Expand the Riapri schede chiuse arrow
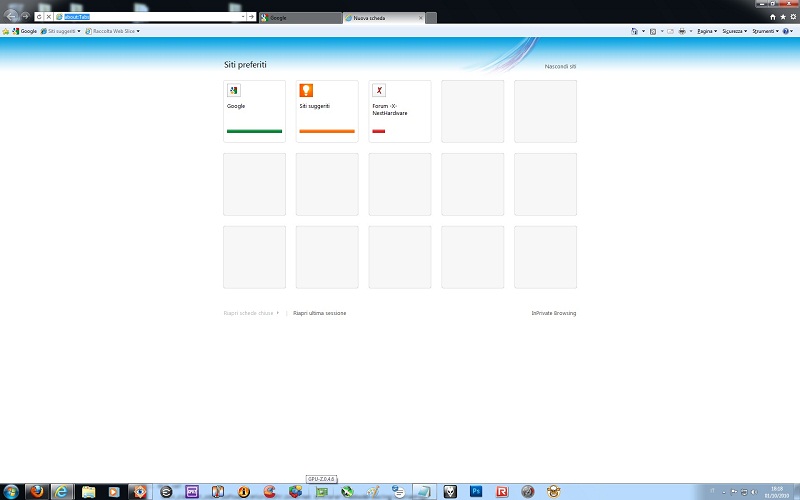The width and height of the screenshot is (800, 500). click(x=278, y=313)
